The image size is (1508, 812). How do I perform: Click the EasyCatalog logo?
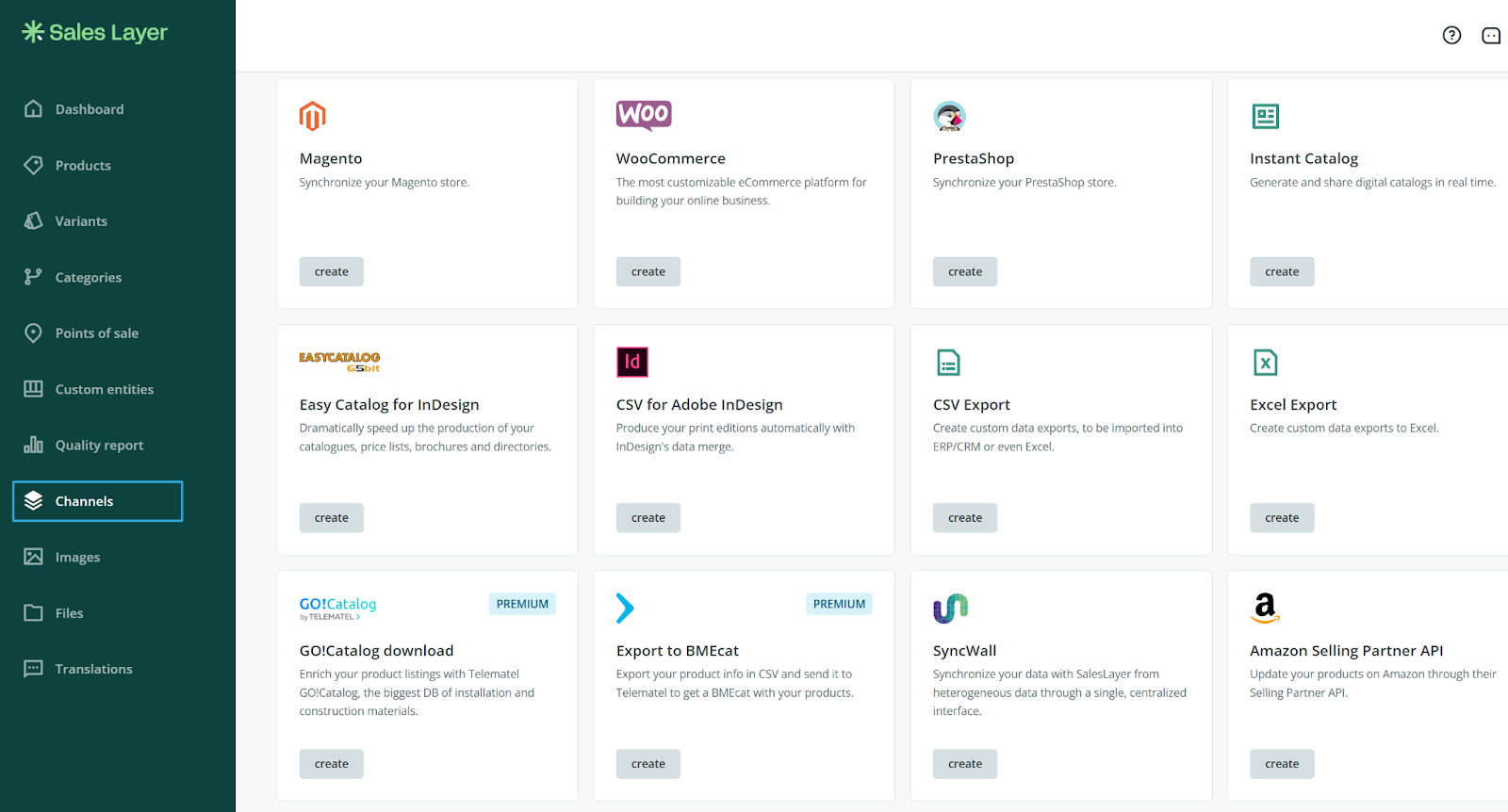(x=339, y=362)
